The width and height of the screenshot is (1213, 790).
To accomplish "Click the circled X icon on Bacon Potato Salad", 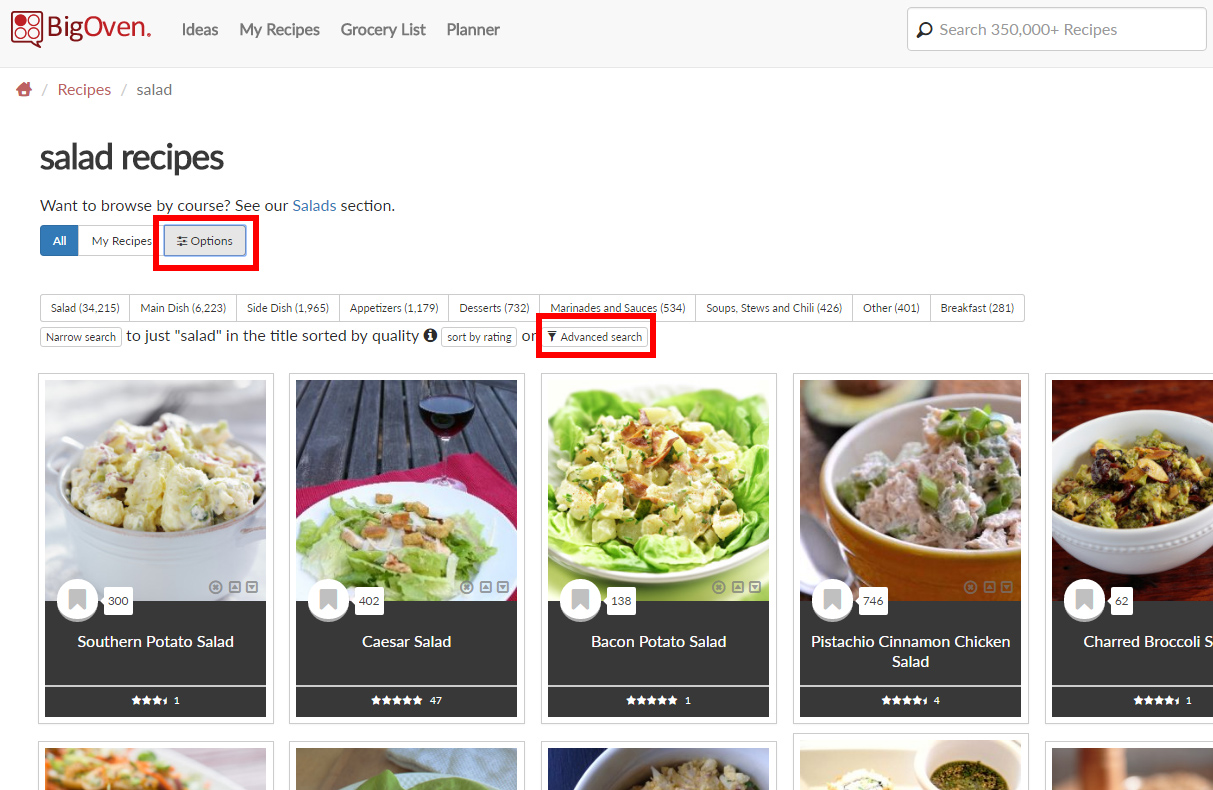I will 718,587.
